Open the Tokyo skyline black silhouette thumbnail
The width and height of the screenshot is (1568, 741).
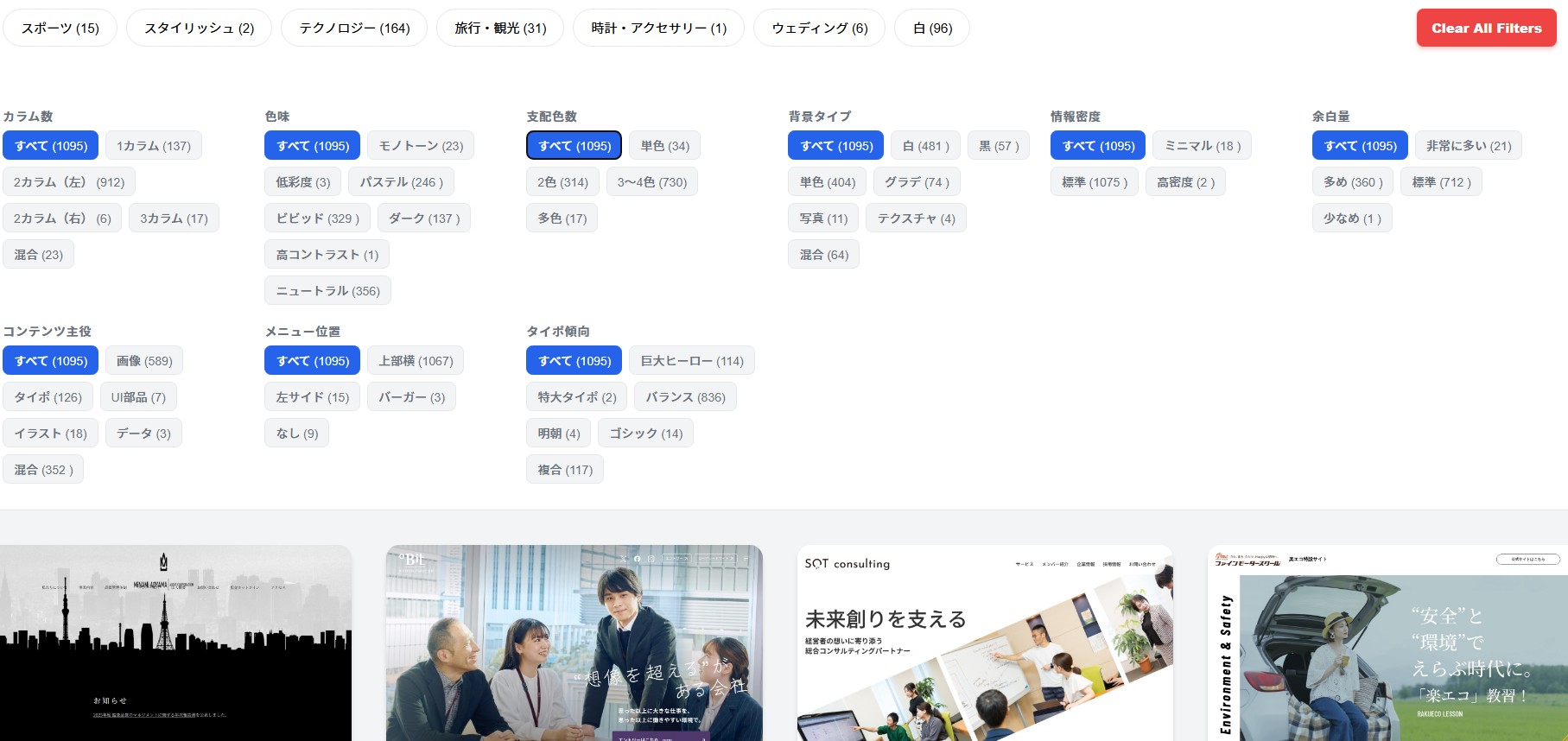pos(175,643)
